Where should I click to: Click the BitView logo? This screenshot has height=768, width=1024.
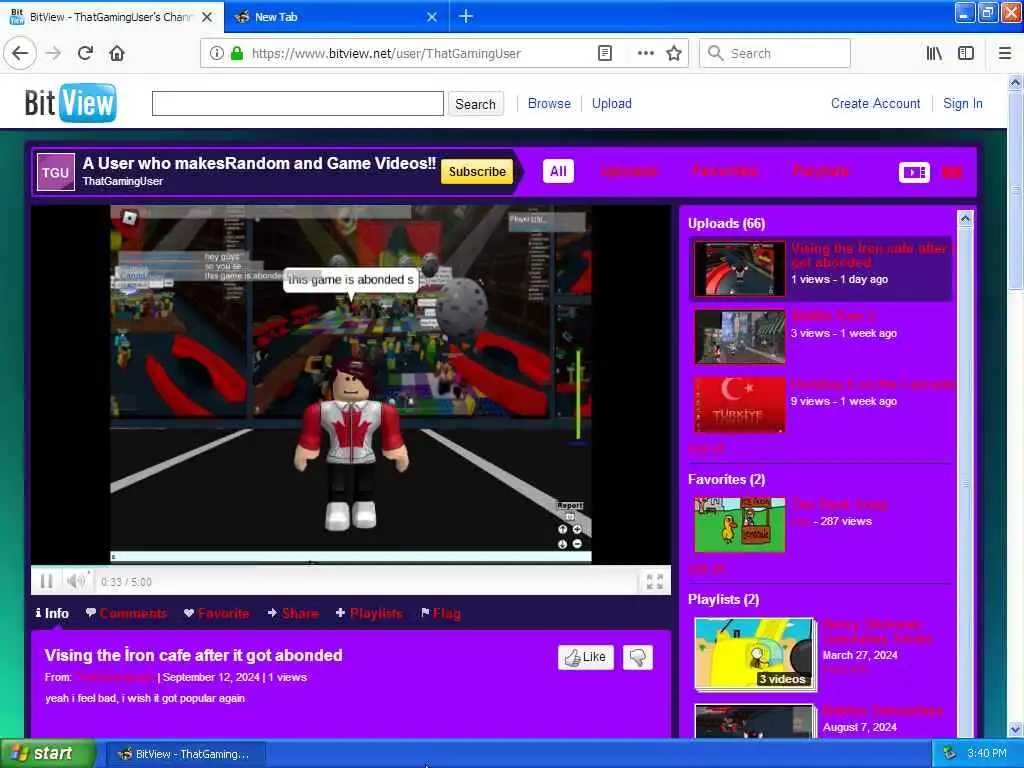71,103
